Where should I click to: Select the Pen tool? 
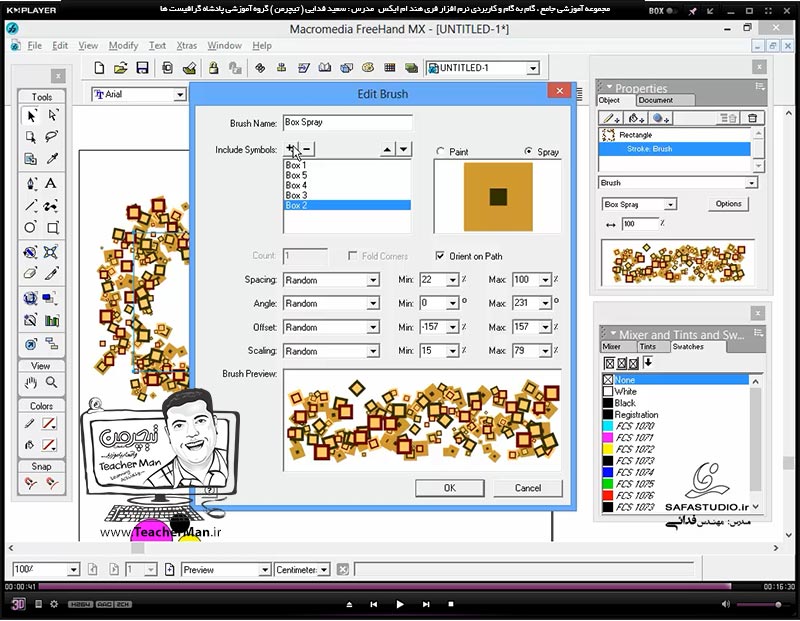pos(31,183)
